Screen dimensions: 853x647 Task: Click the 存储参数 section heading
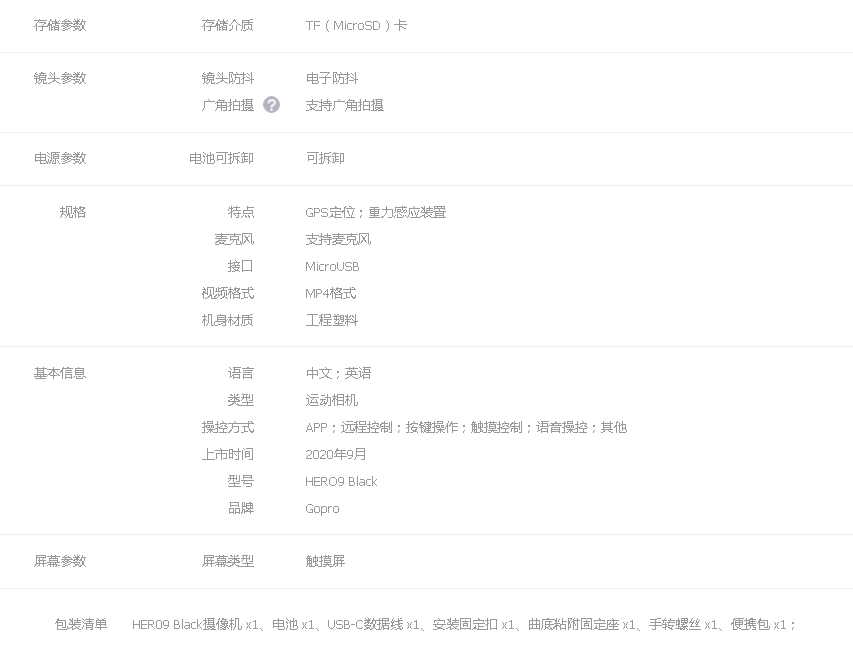(60, 26)
